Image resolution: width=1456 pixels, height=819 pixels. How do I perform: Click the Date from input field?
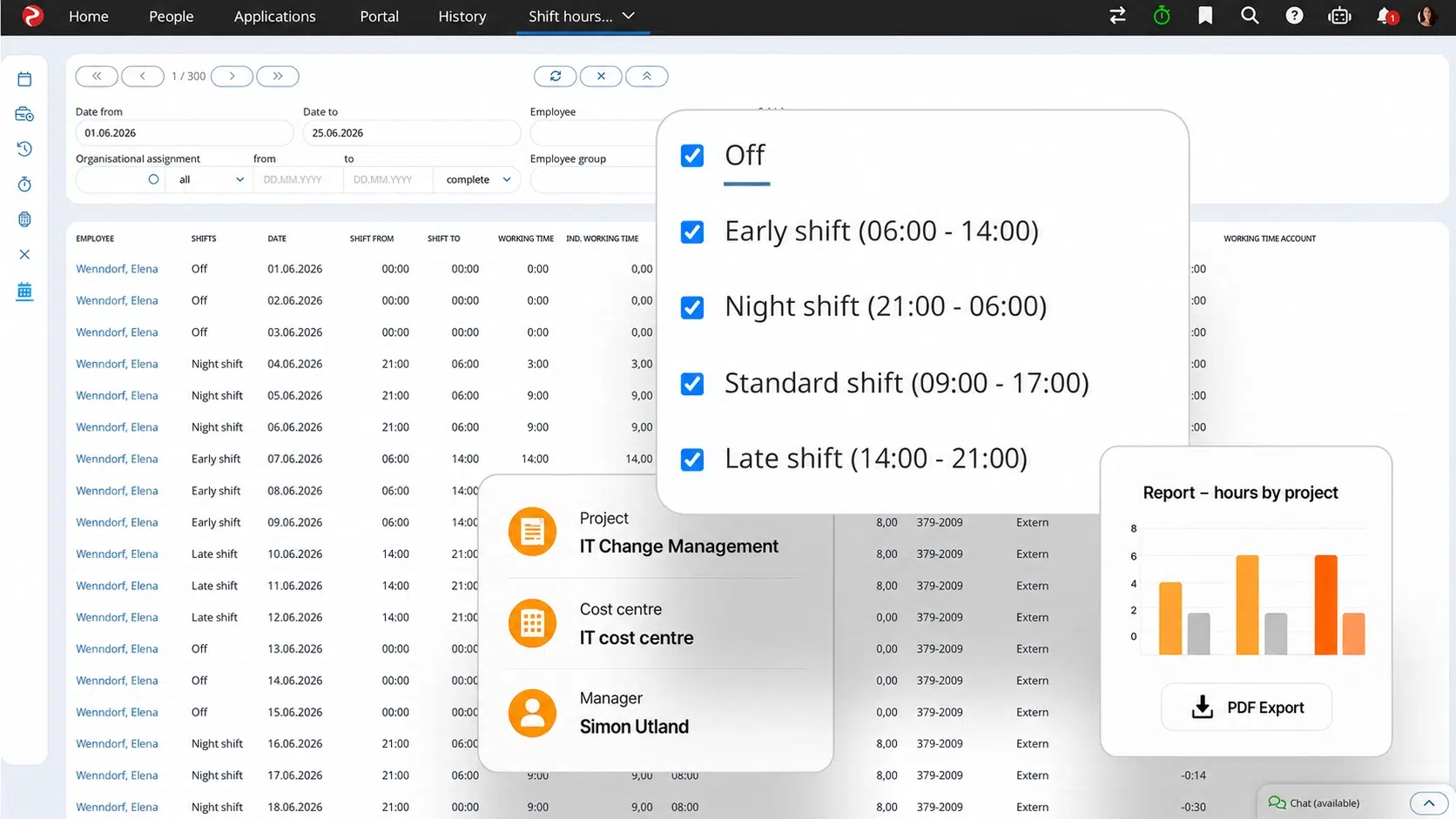184,133
